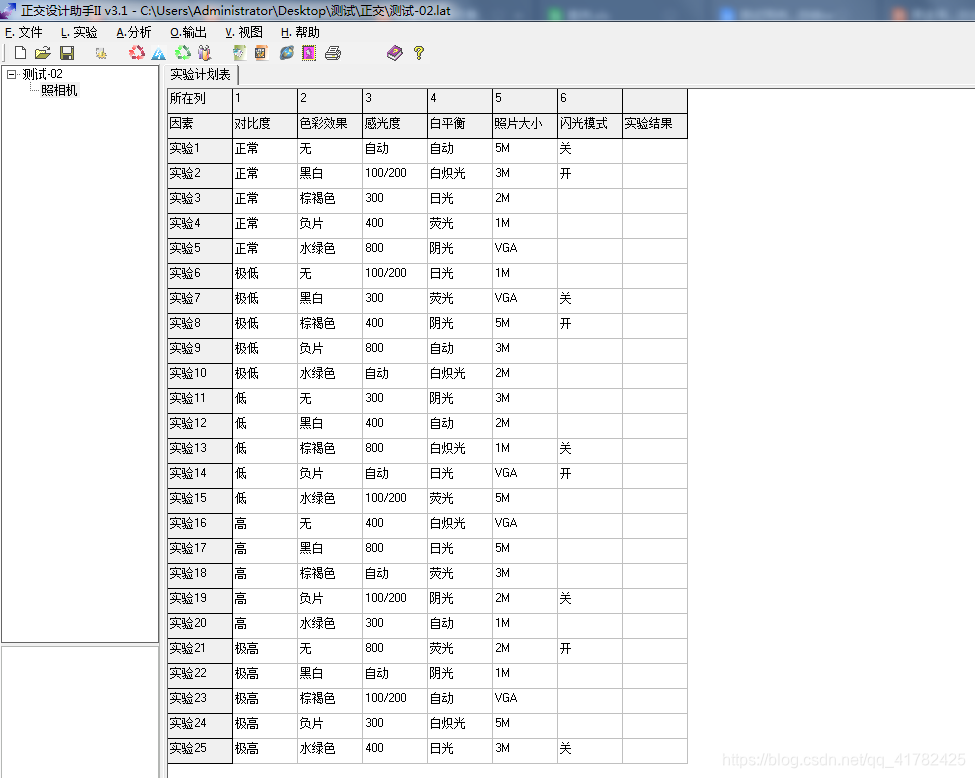975x778 pixels.
Task: Switch to the 实验计划表 tab
Action: 201,75
